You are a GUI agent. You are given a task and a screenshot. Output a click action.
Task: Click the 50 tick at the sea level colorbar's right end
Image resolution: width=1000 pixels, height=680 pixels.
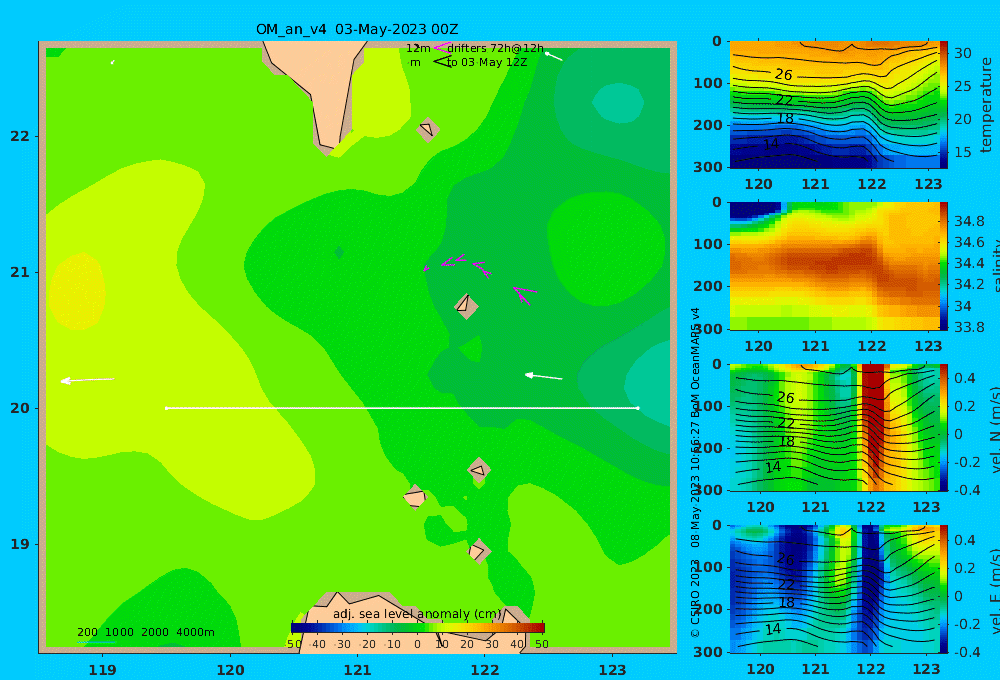tap(541, 644)
